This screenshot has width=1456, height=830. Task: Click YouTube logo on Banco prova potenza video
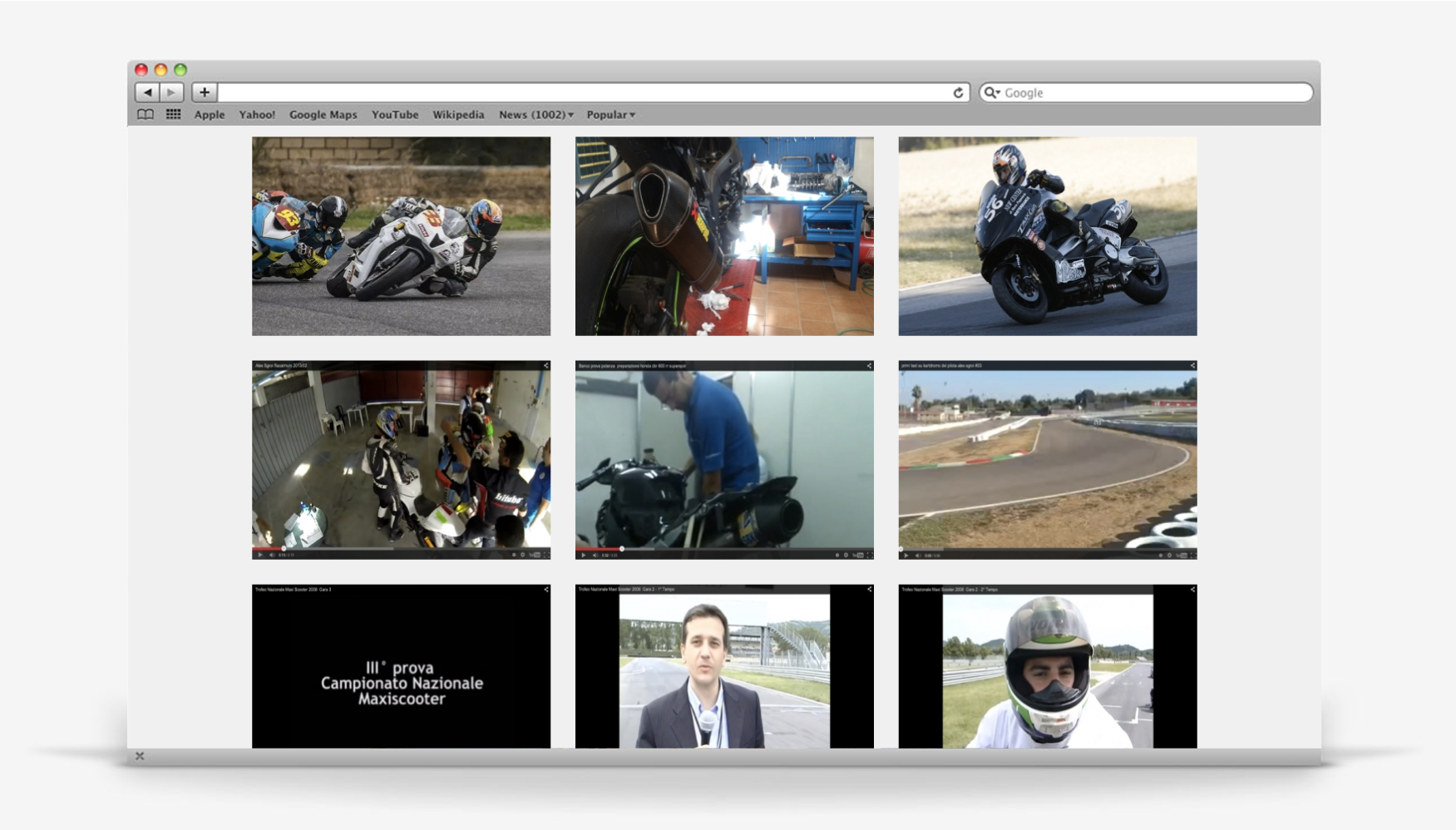(858, 555)
